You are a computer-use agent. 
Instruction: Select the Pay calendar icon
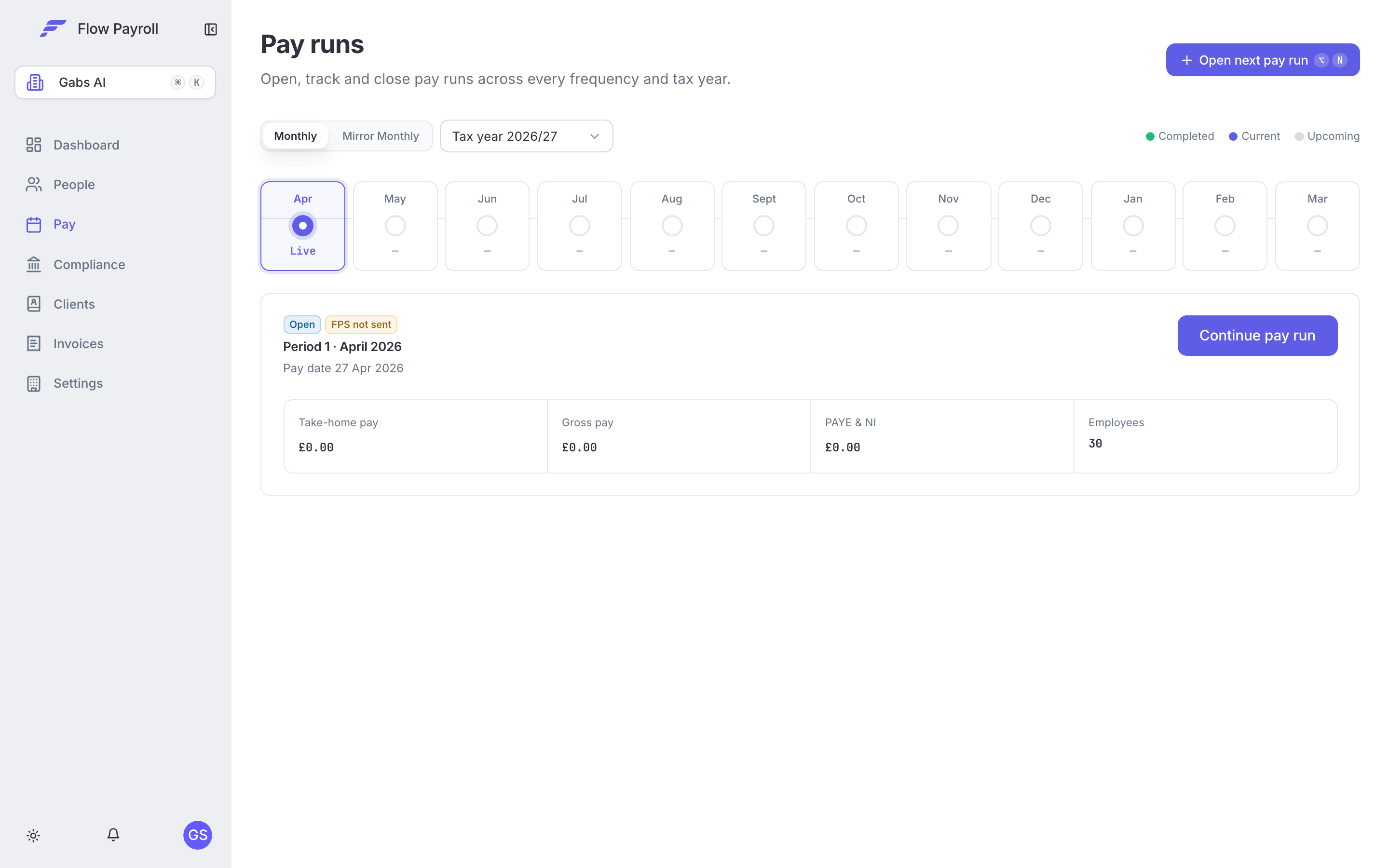34,224
